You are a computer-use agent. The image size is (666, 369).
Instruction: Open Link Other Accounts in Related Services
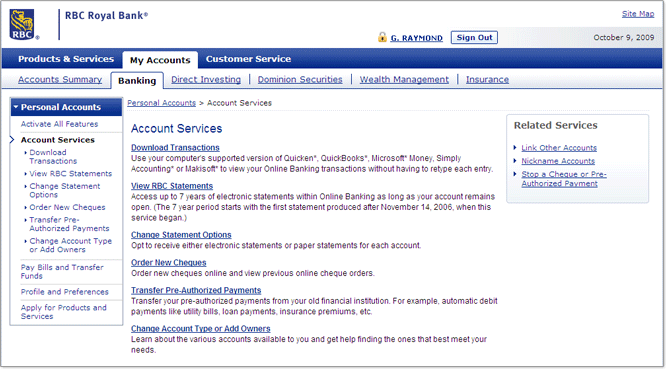[x=559, y=148]
